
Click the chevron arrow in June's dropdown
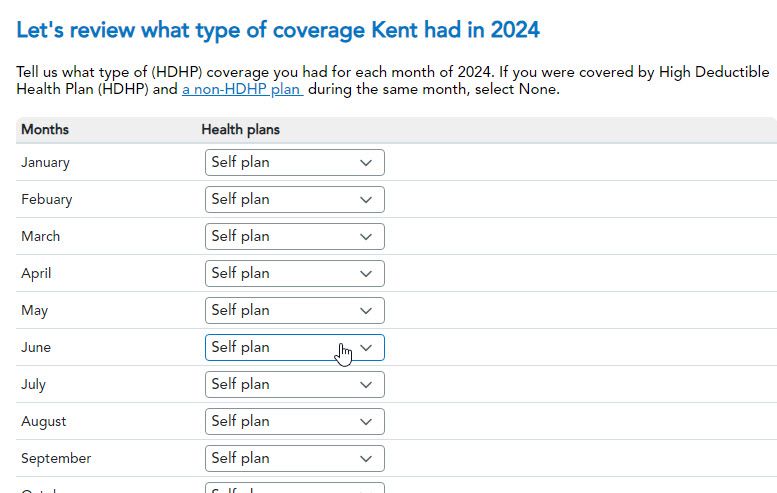point(366,347)
